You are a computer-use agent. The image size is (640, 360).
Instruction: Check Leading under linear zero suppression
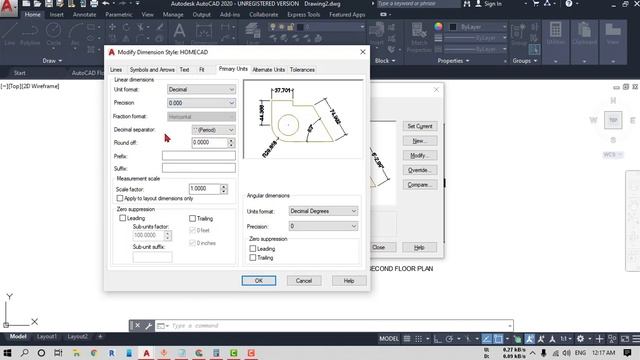pyautogui.click(x=122, y=218)
